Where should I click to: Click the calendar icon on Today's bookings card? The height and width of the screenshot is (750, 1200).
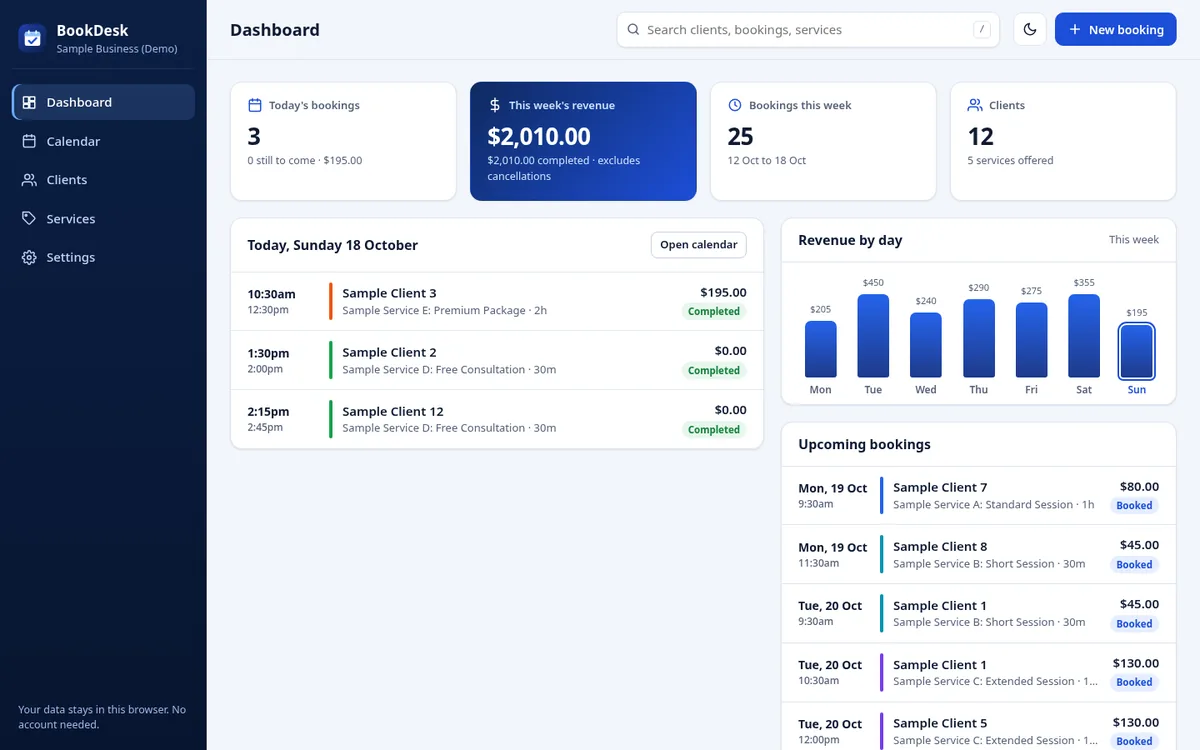click(255, 105)
